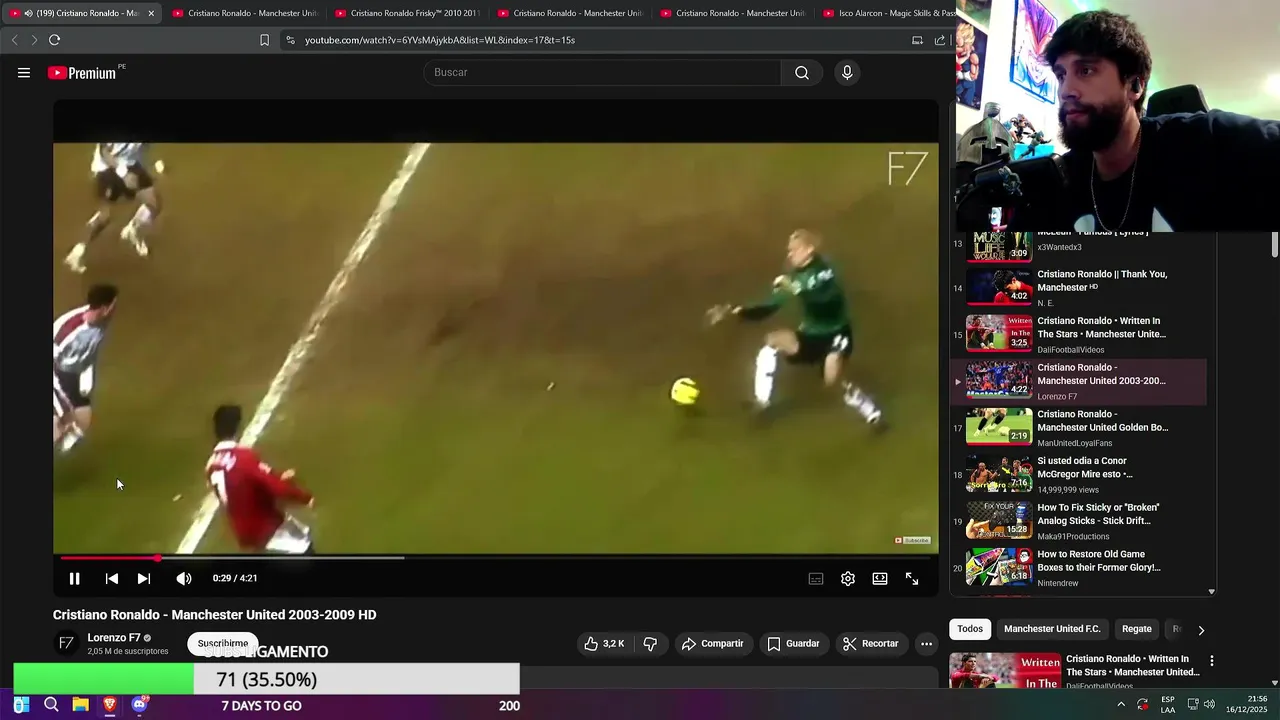Click Recortar to clip video
1280x720 pixels.
tap(870, 644)
